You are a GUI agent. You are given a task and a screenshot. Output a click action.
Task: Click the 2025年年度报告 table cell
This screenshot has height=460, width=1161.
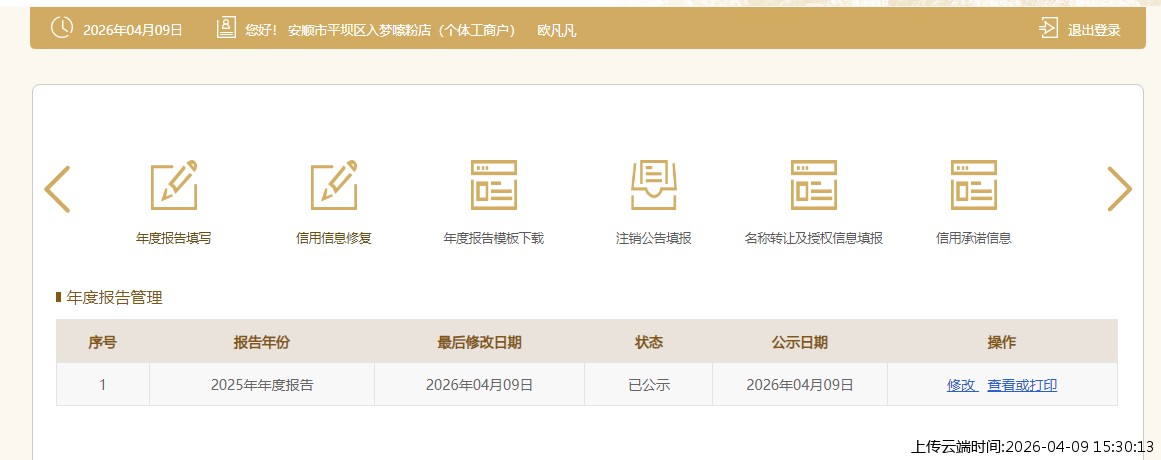click(x=261, y=385)
